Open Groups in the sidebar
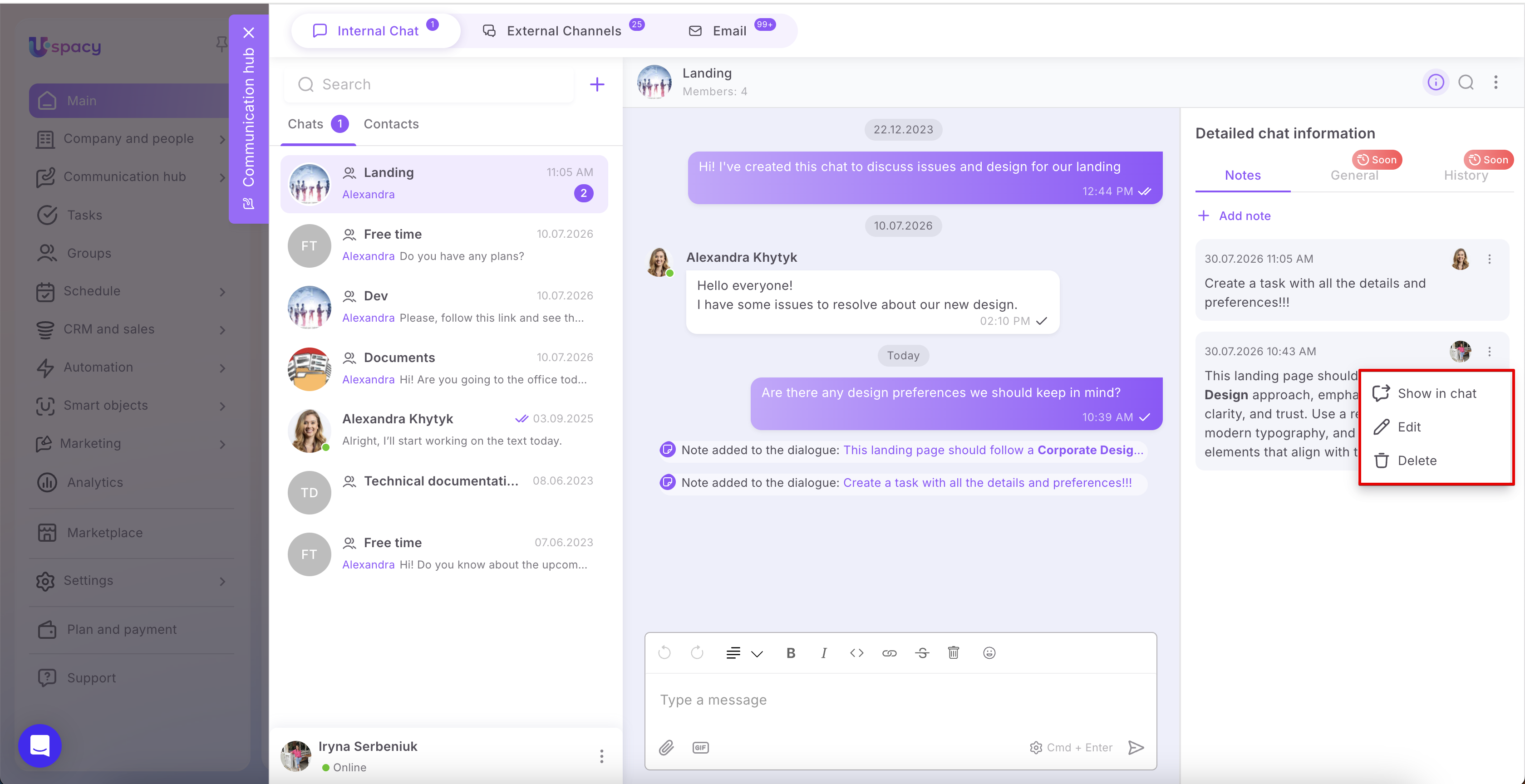Screen dimensions: 1525x784 pos(89,253)
